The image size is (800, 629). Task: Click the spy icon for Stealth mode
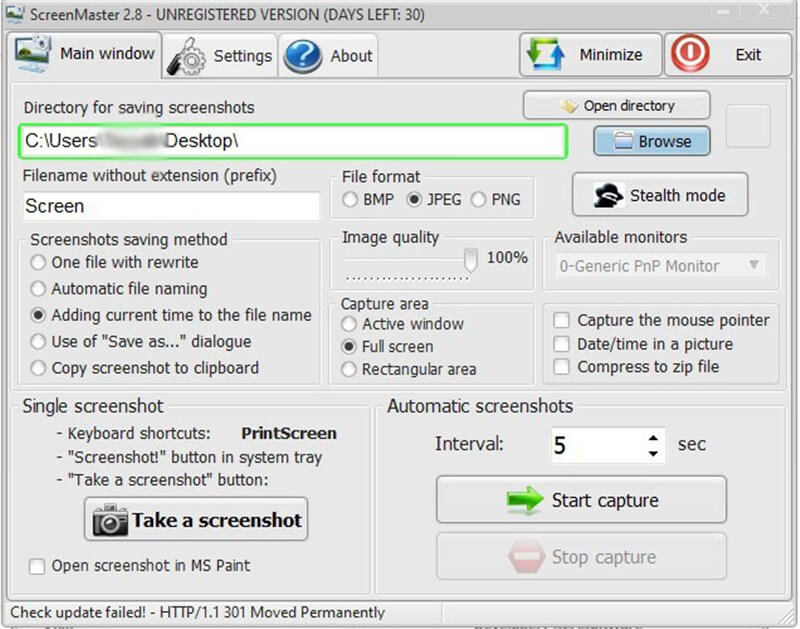(608, 196)
